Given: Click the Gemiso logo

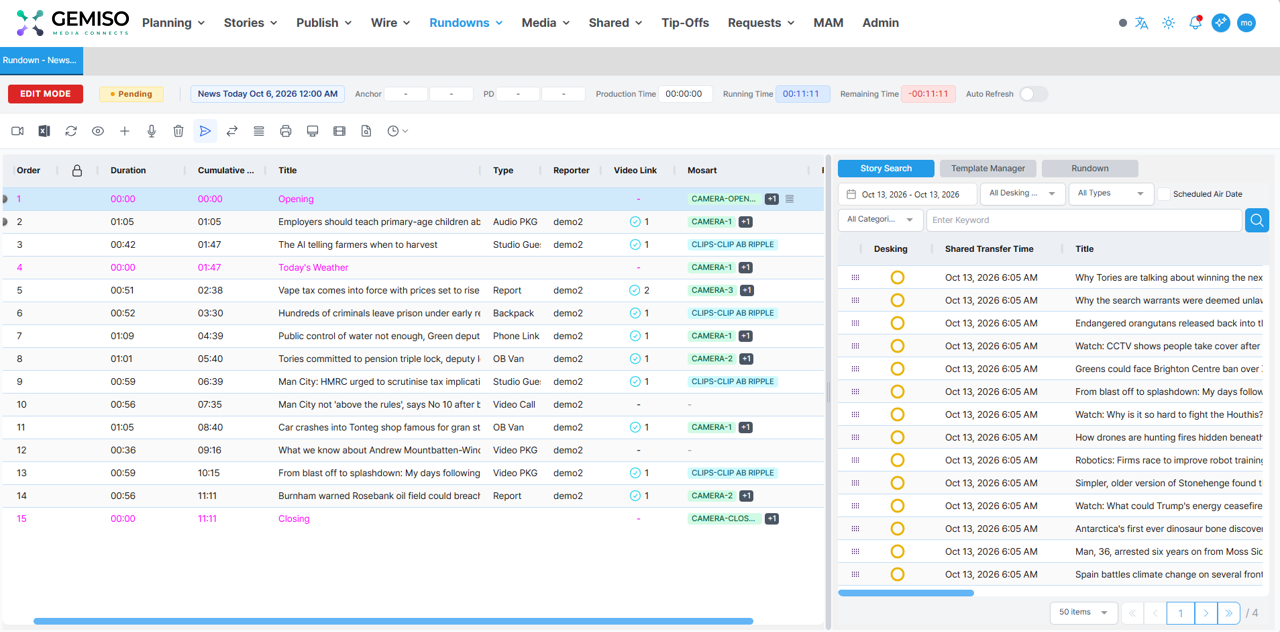Looking at the screenshot, I should pos(72,23).
